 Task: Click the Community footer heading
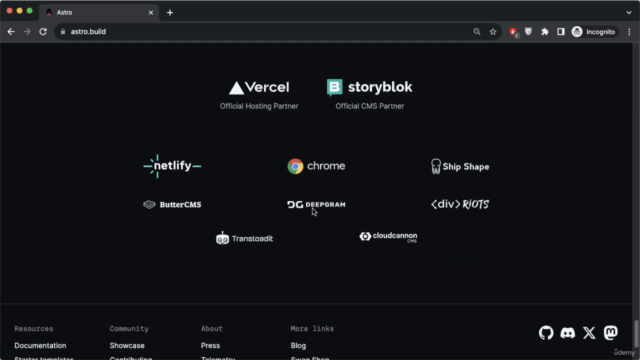click(129, 329)
